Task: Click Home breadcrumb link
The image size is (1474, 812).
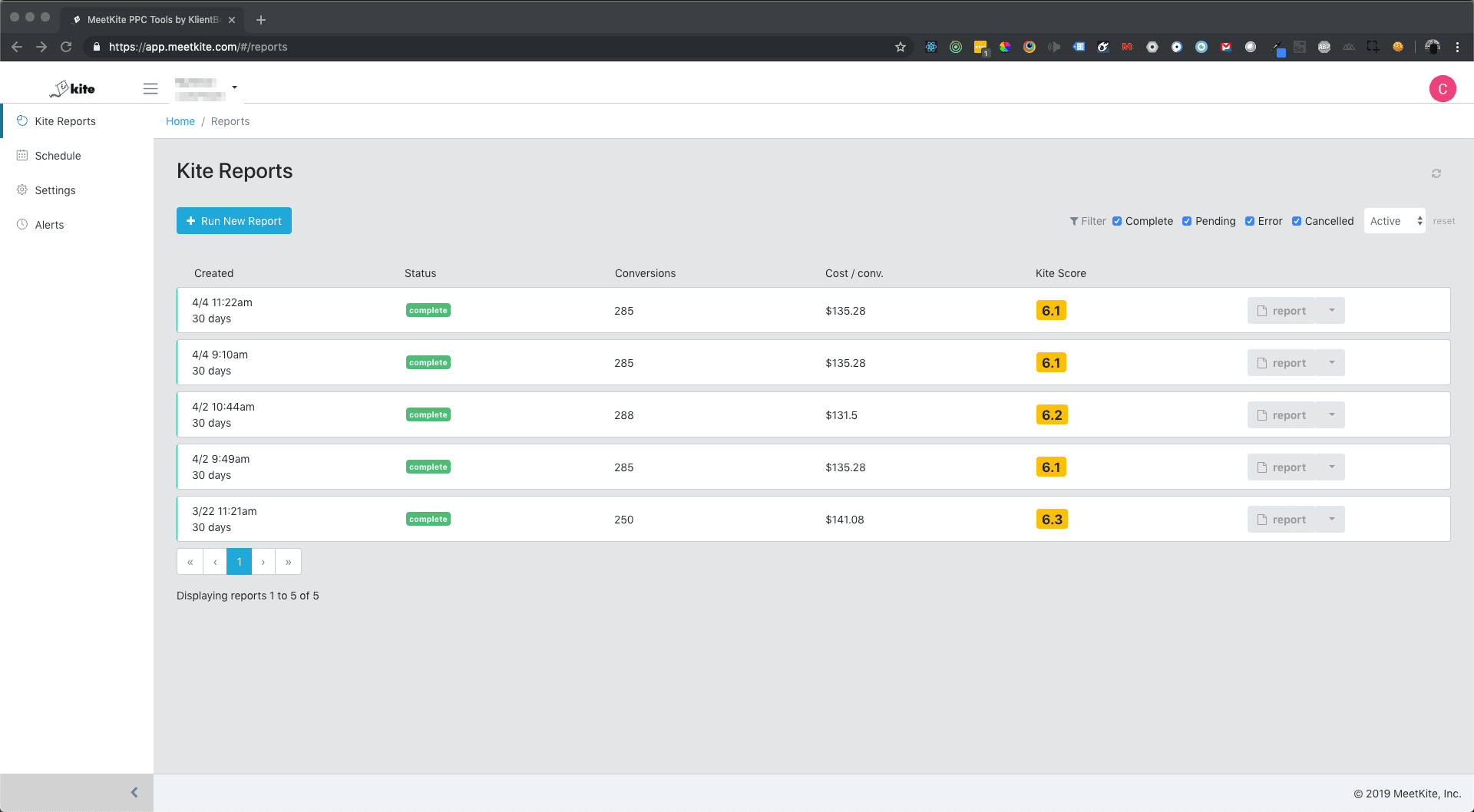Action: tap(180, 121)
